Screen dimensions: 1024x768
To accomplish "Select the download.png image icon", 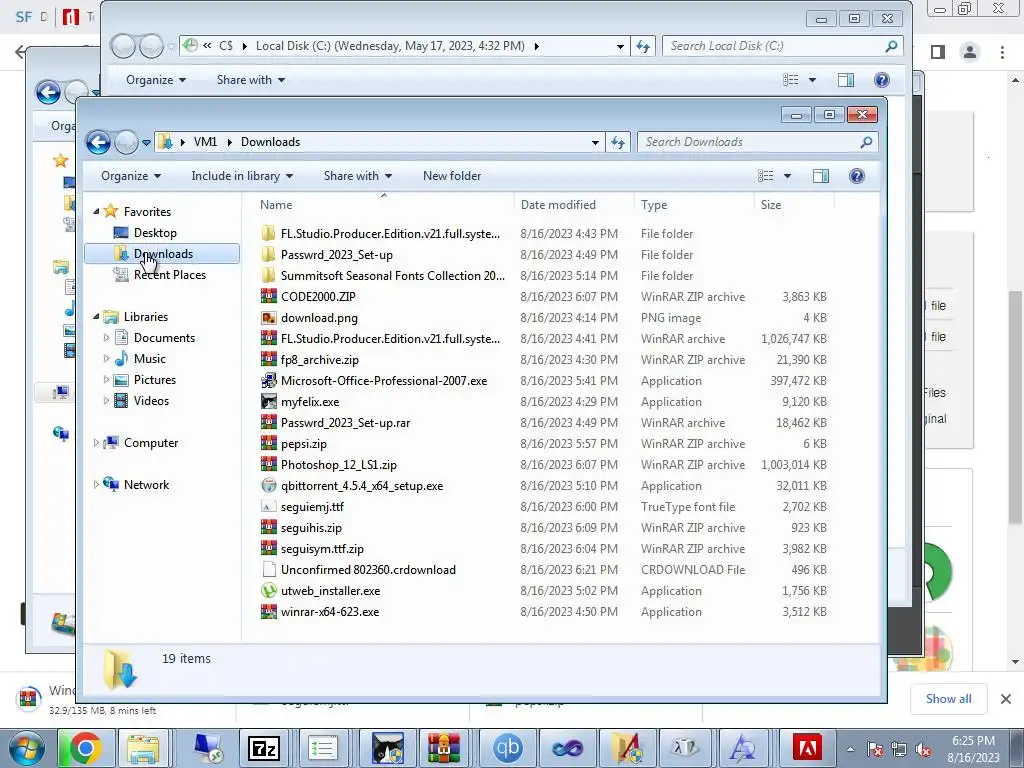I will tap(268, 318).
